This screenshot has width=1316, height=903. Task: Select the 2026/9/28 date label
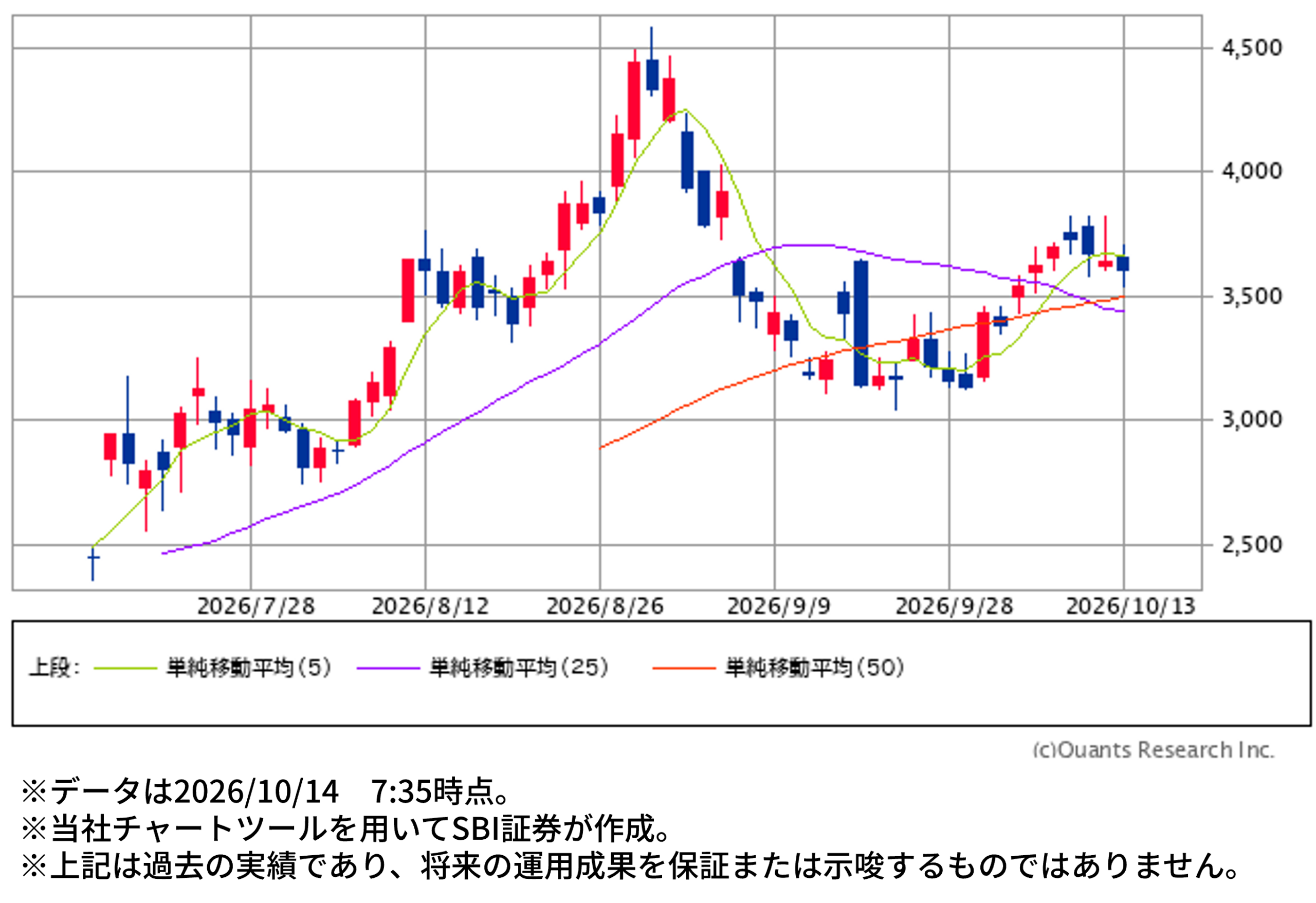click(954, 606)
